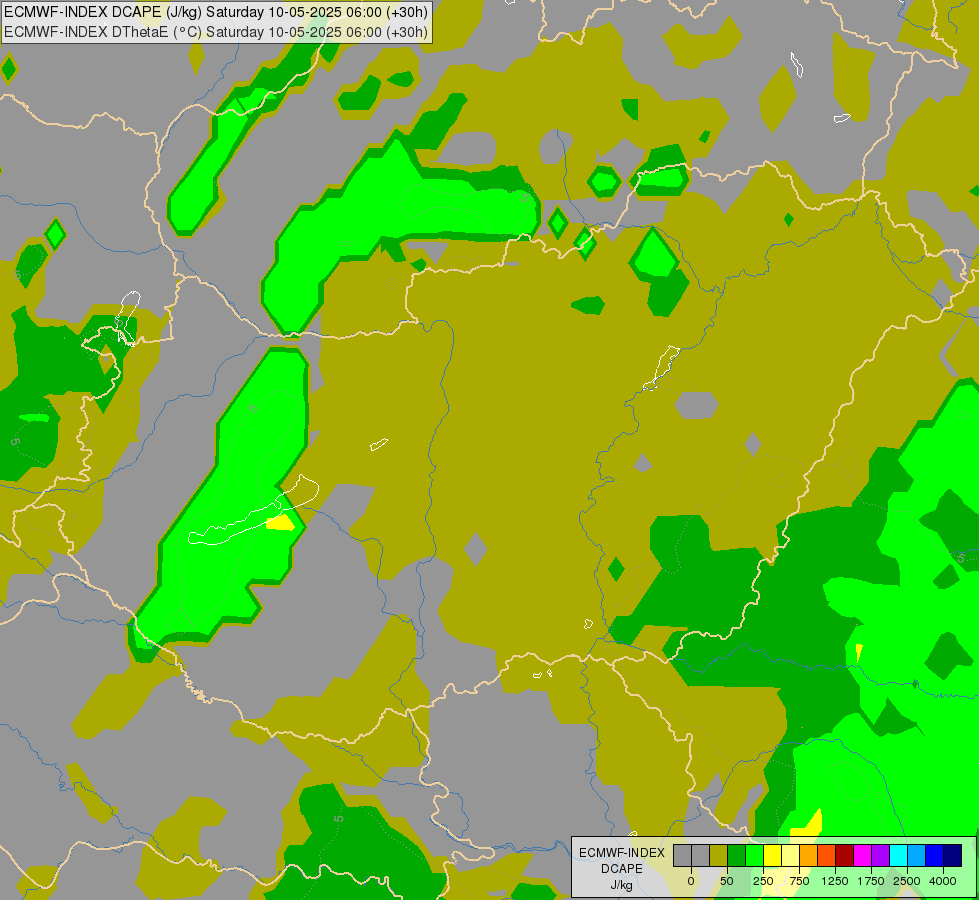Click the bright yellow legend swatch
979x900 pixels.
772,856
